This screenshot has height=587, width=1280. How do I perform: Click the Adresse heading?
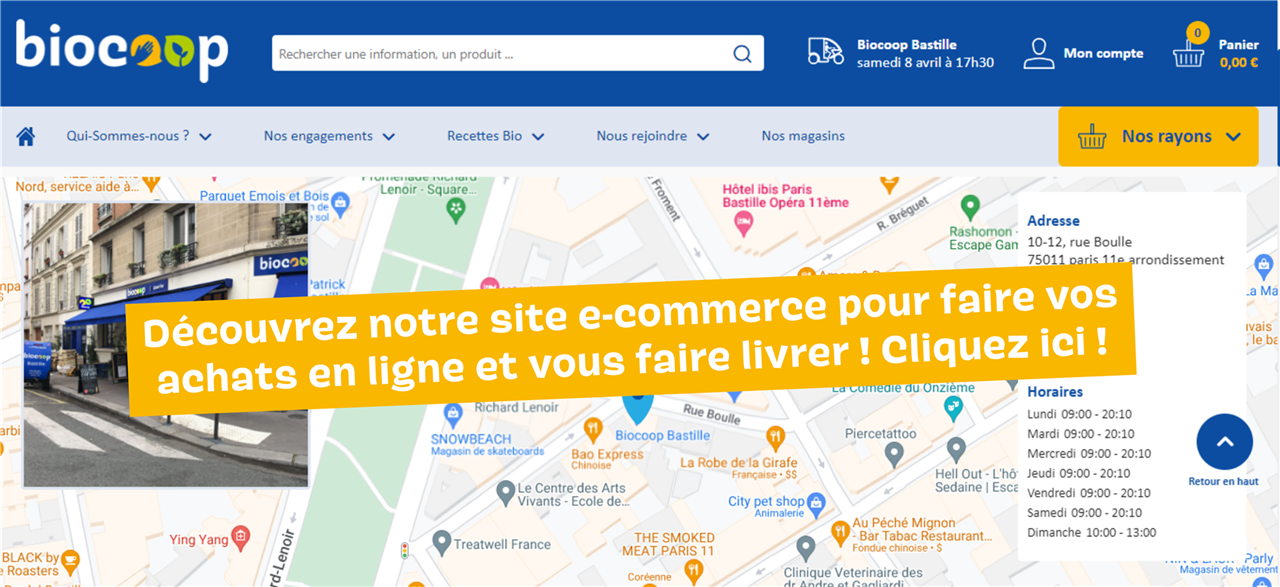pyautogui.click(x=1053, y=220)
